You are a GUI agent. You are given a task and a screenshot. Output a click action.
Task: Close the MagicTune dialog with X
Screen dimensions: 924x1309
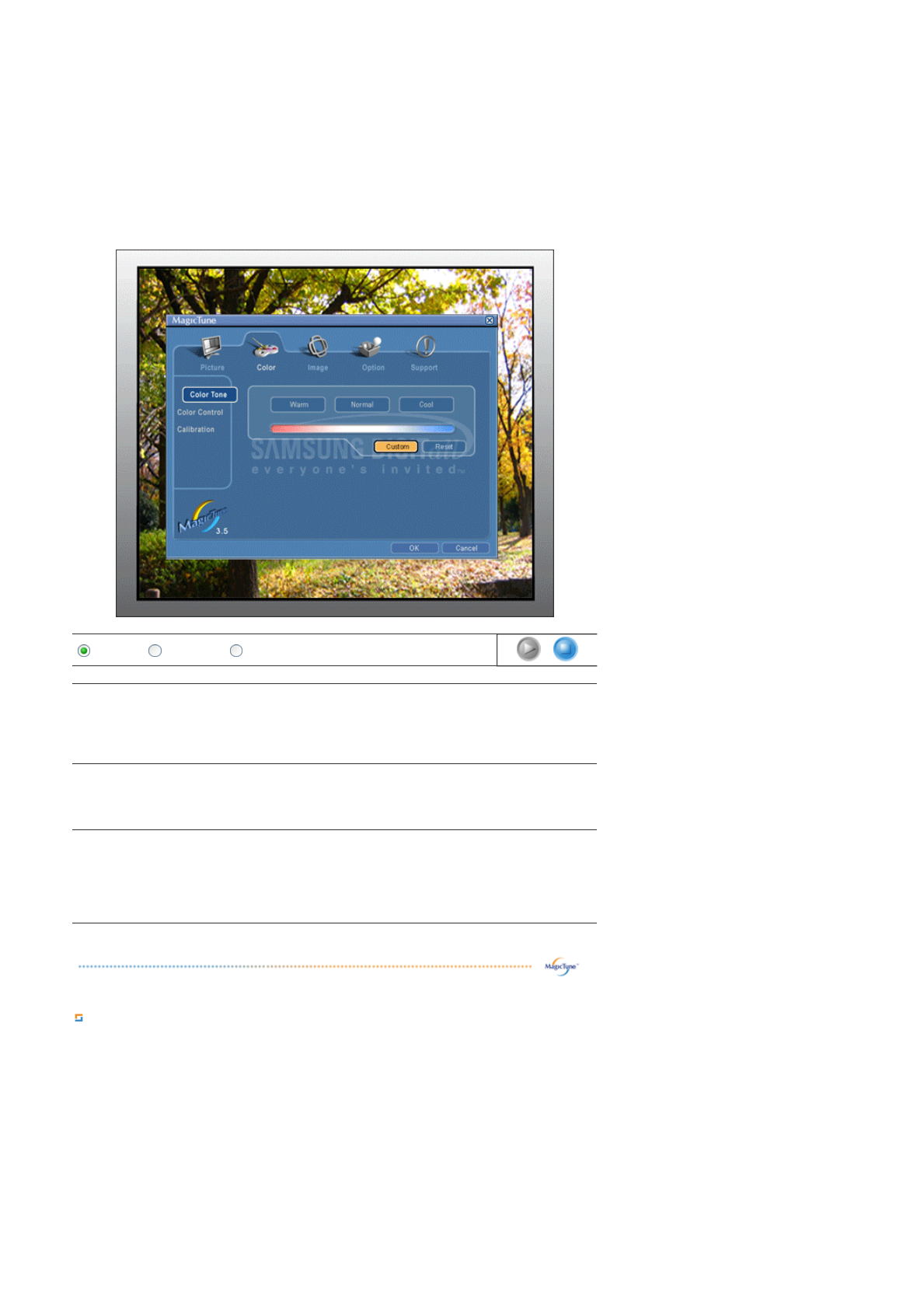click(490, 320)
